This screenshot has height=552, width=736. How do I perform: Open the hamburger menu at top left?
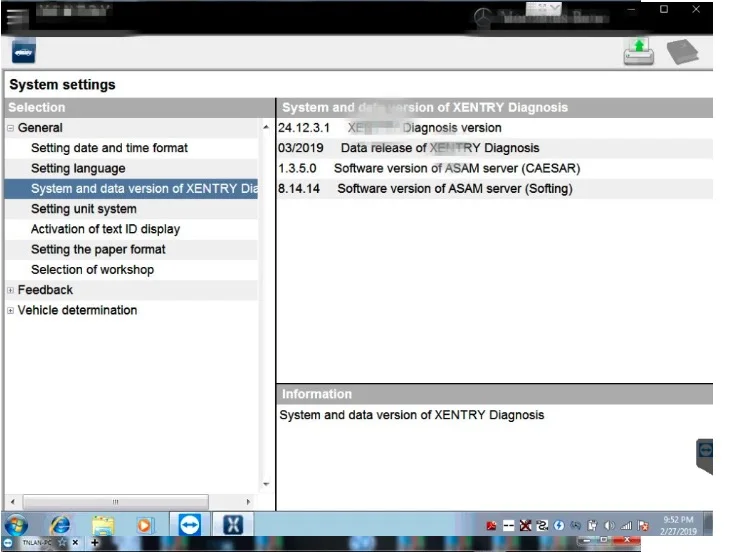17,18
